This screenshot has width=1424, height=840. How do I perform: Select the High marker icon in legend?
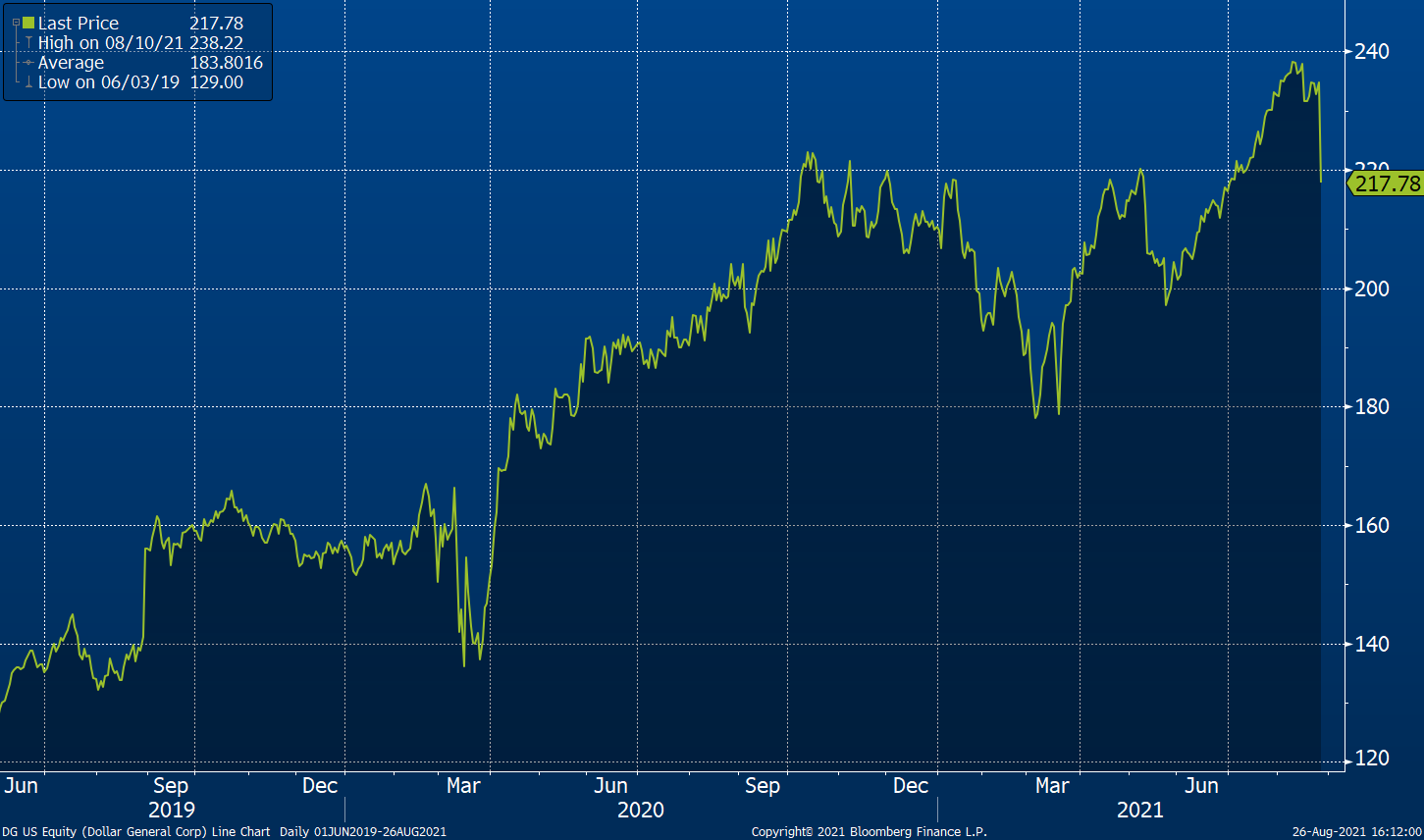pos(29,42)
